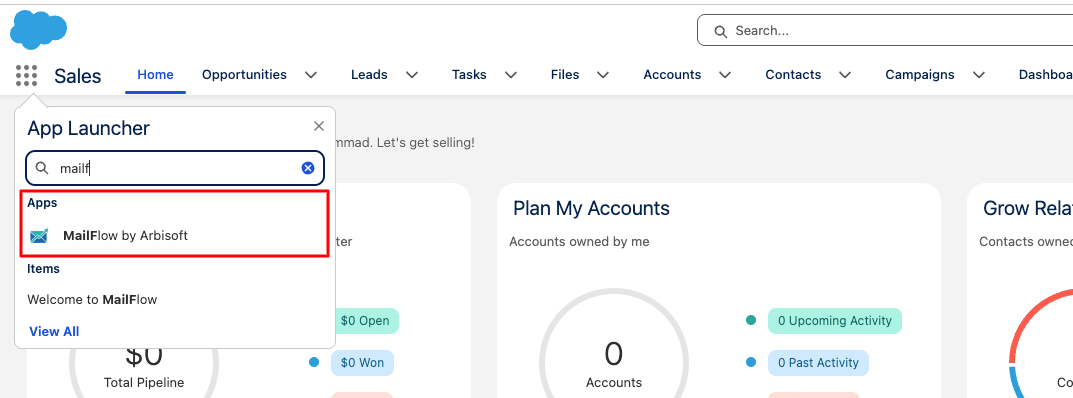Open the Accounts tab
Image resolution: width=1073 pixels, height=398 pixels.
[x=672, y=75]
